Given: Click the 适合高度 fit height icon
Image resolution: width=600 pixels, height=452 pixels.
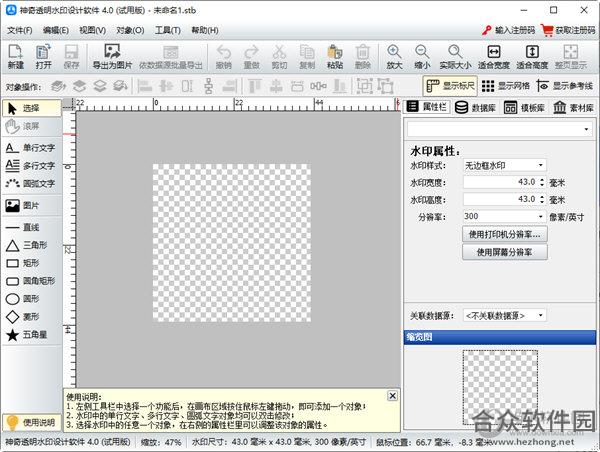Looking at the screenshot, I should pos(532,57).
